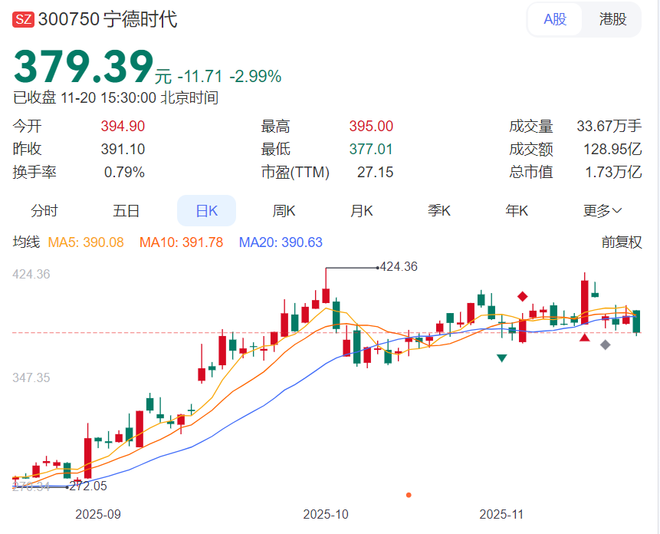Screen dimensions: 660x534
Task: Click the orange dot below the chart
Action: [x=408, y=494]
